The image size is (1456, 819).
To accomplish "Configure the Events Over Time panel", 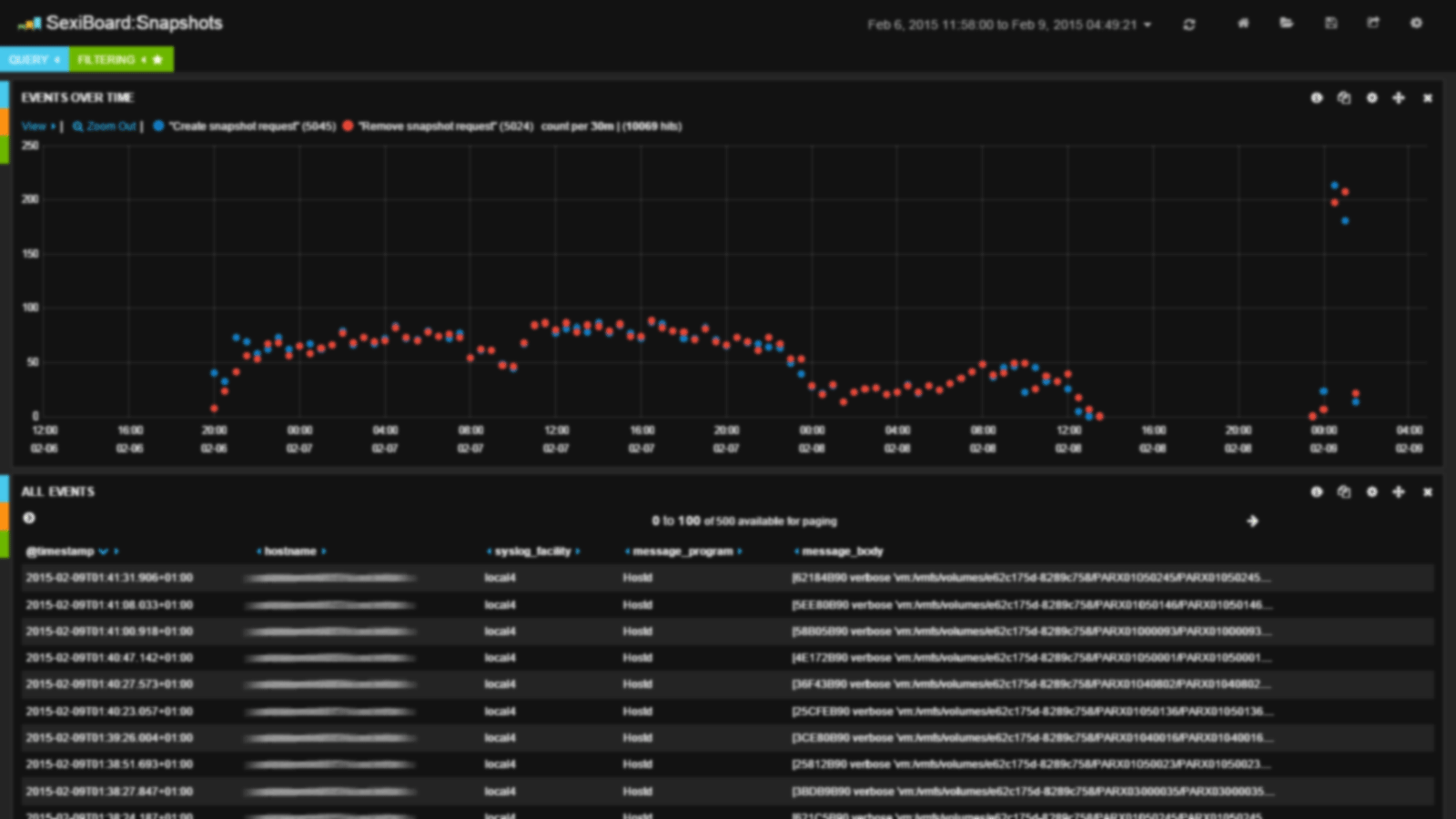I will (1371, 98).
